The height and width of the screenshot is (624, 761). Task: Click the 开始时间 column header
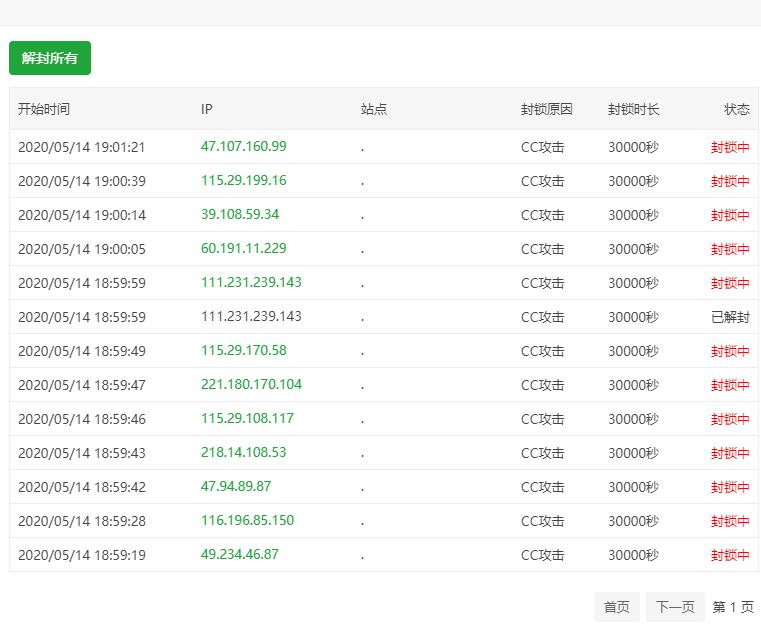click(x=44, y=109)
